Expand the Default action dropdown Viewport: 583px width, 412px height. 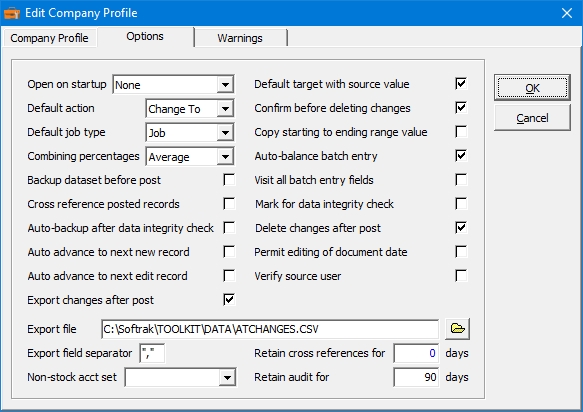225,109
